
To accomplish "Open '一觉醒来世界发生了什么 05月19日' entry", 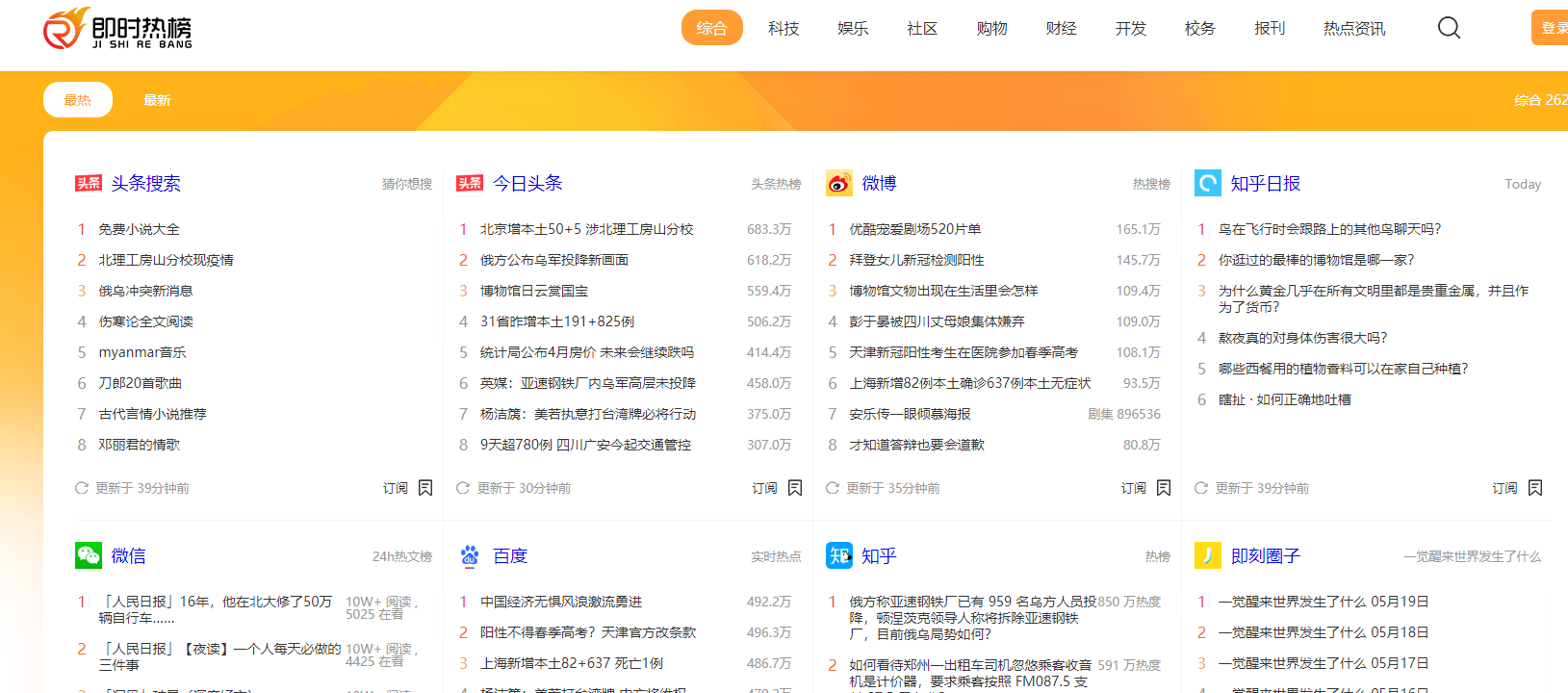I will (x=1324, y=602).
